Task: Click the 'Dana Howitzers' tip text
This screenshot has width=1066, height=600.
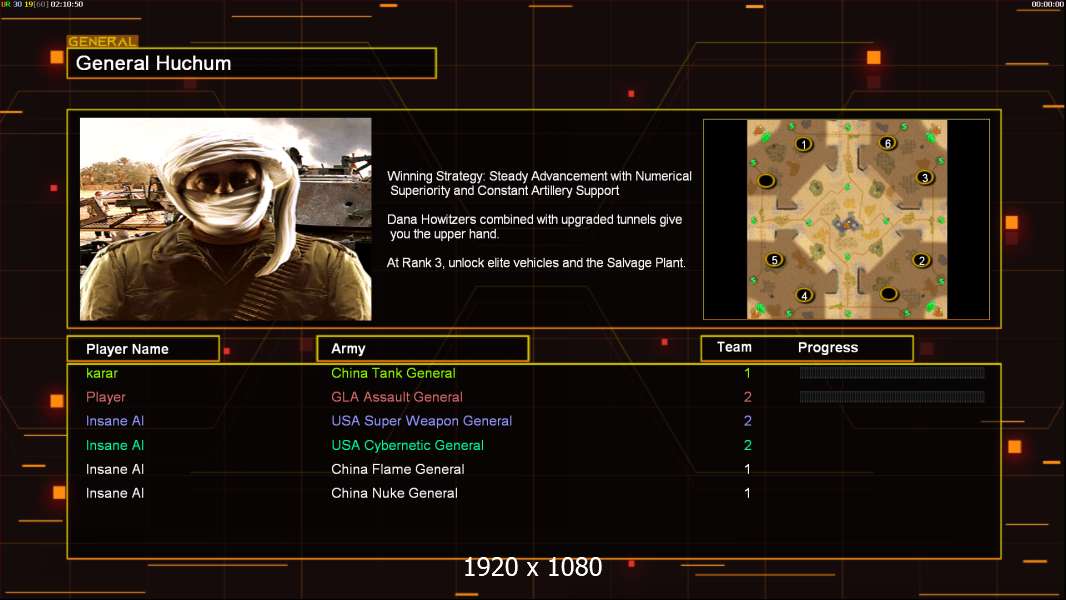Action: point(534,226)
